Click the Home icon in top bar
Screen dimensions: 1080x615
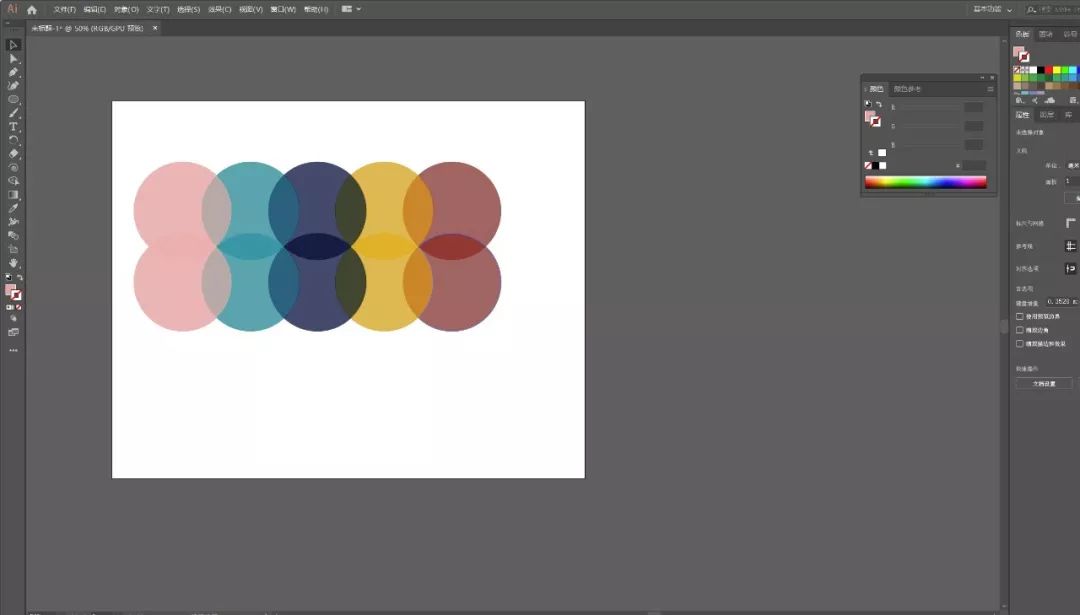pyautogui.click(x=32, y=9)
